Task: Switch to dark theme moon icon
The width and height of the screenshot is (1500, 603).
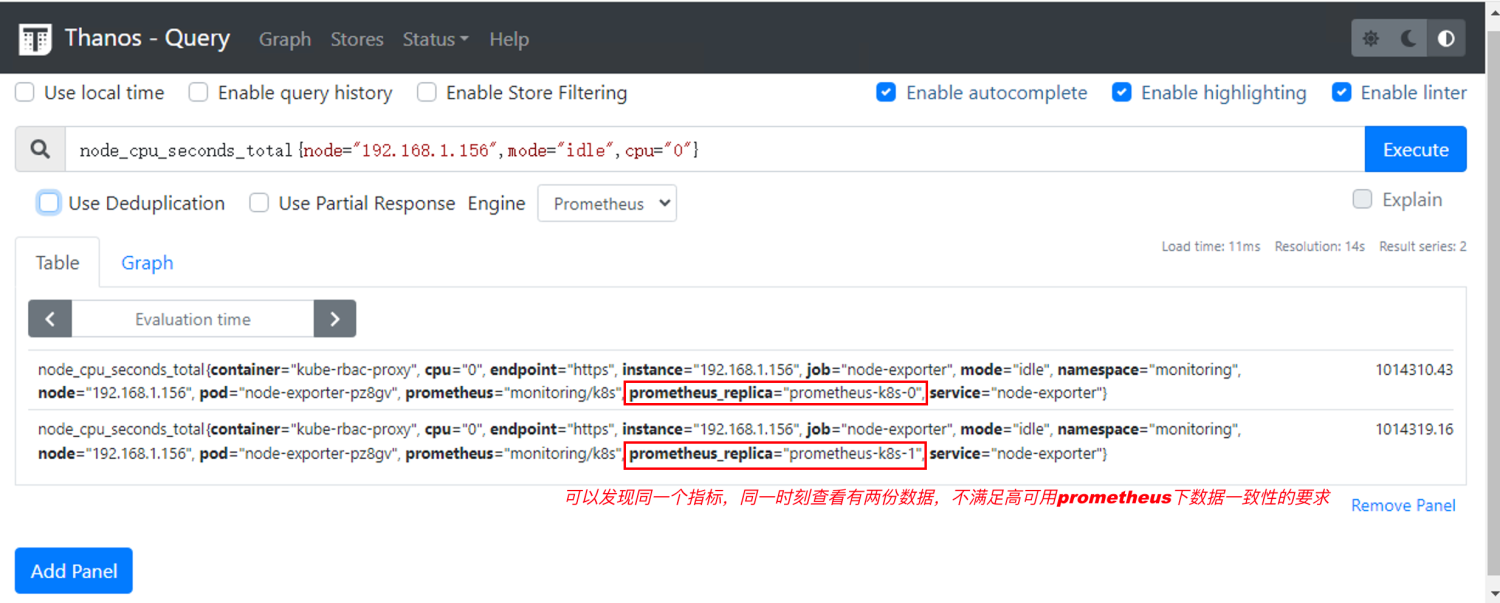Action: pos(1409,39)
